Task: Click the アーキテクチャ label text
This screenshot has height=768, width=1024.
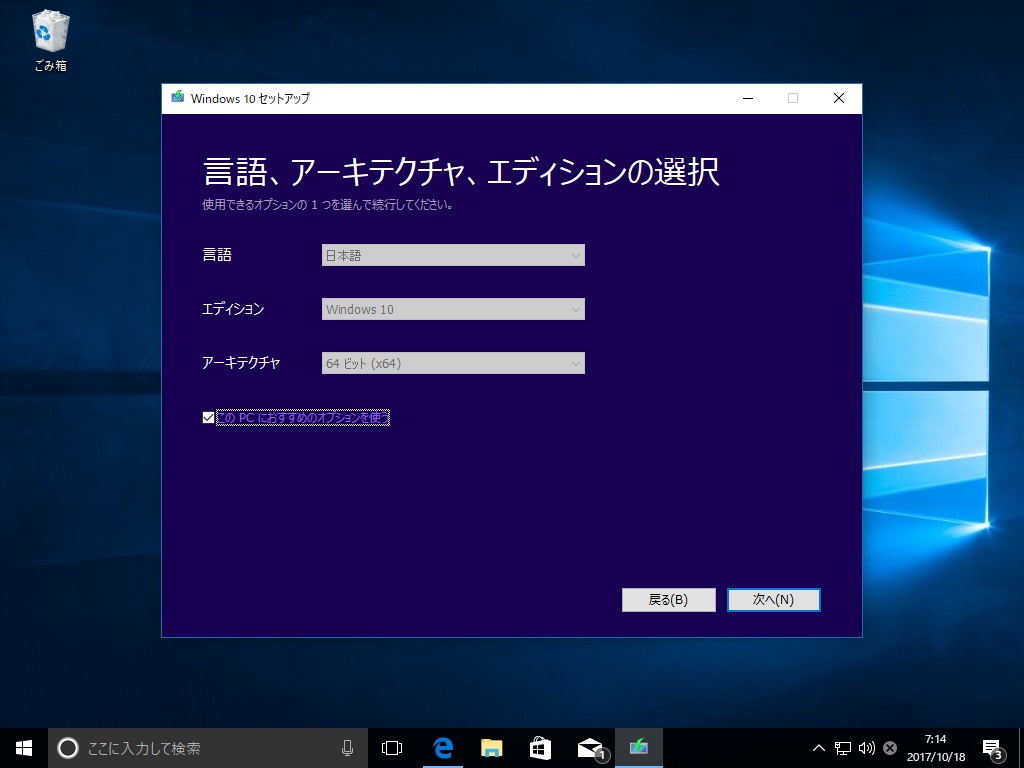Action: tap(240, 362)
